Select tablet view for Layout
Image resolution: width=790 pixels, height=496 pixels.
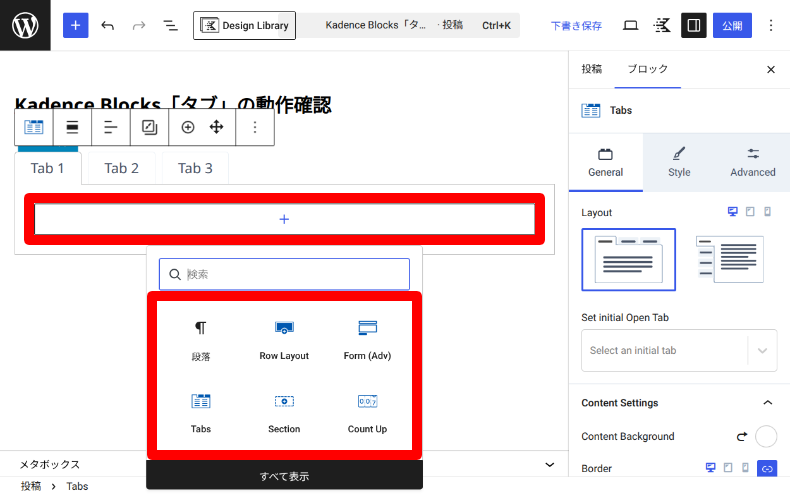click(x=750, y=212)
